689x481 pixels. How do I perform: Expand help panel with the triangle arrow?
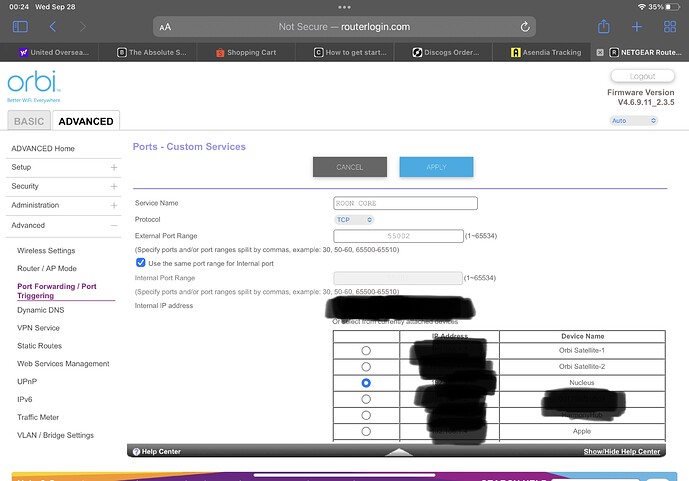(x=399, y=452)
